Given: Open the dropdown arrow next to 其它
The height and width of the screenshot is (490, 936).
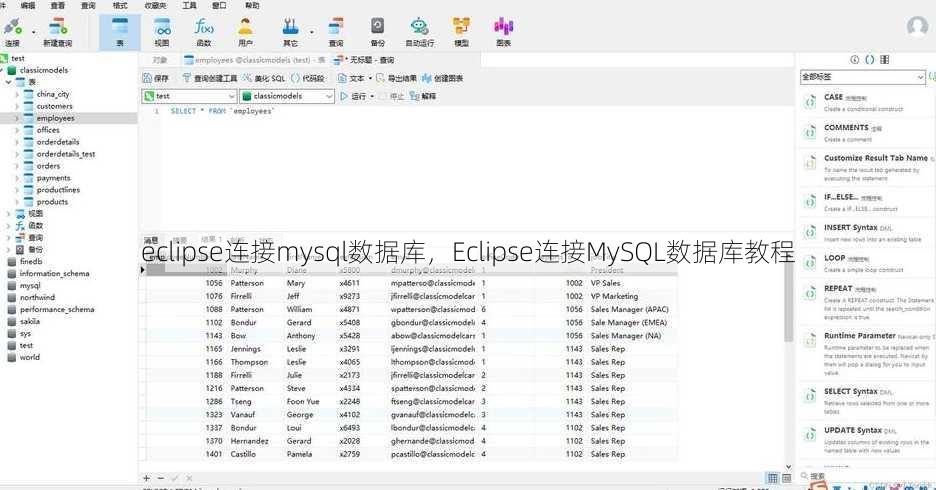Looking at the screenshot, I should (x=312, y=32).
